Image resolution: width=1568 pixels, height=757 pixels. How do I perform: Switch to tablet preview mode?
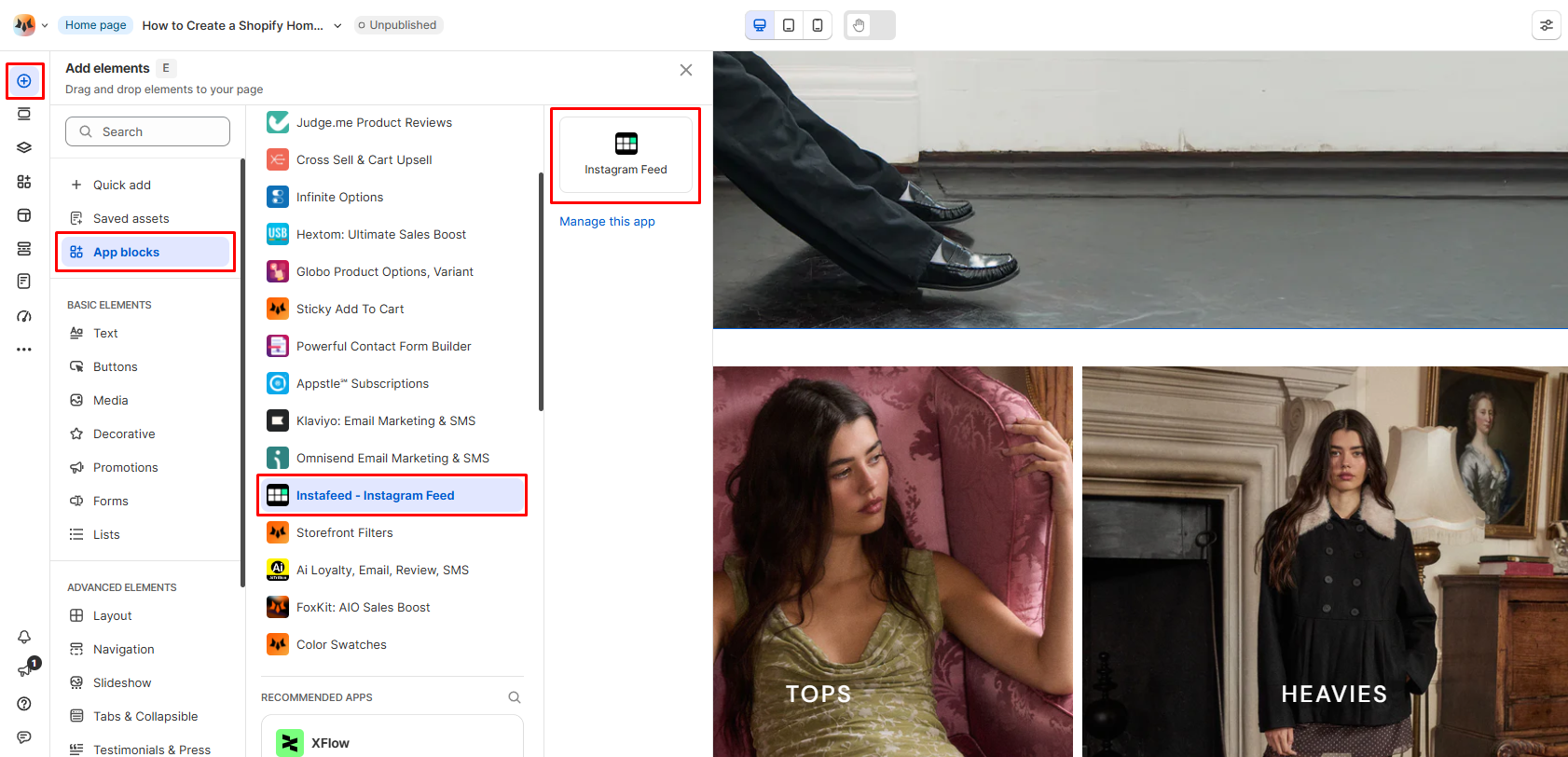coord(789,25)
